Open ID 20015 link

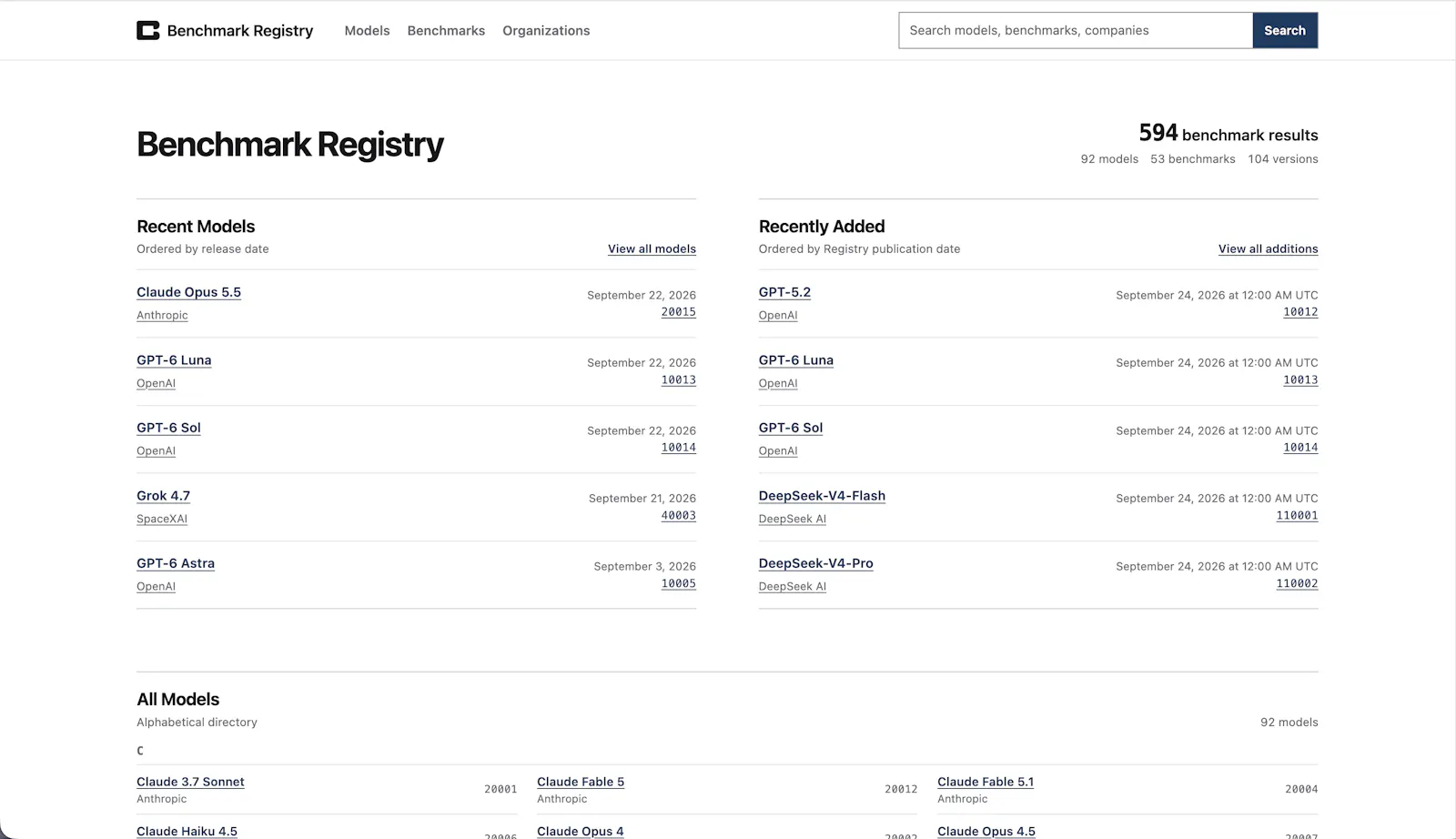(678, 311)
